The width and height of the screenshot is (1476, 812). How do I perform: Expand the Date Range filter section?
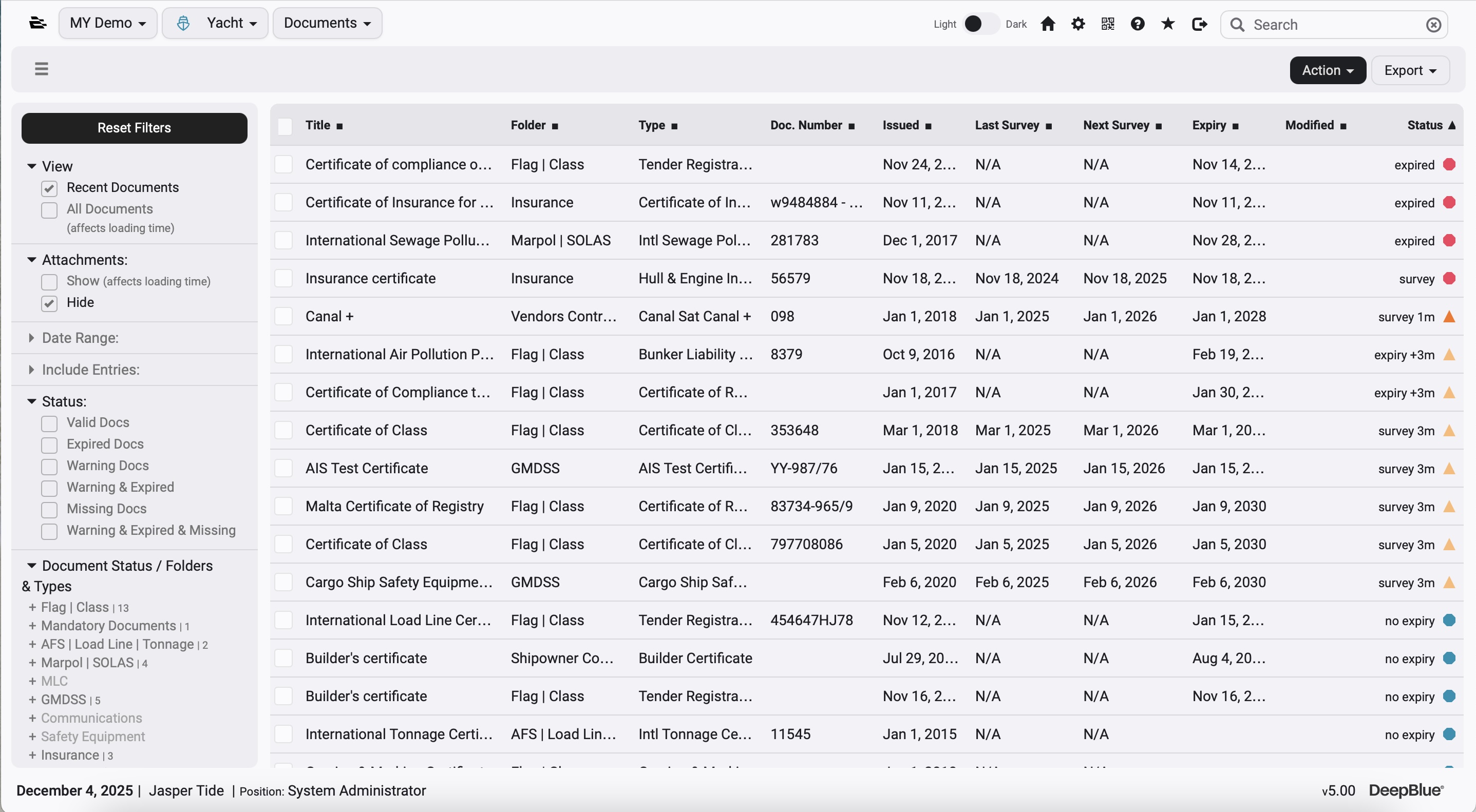80,338
